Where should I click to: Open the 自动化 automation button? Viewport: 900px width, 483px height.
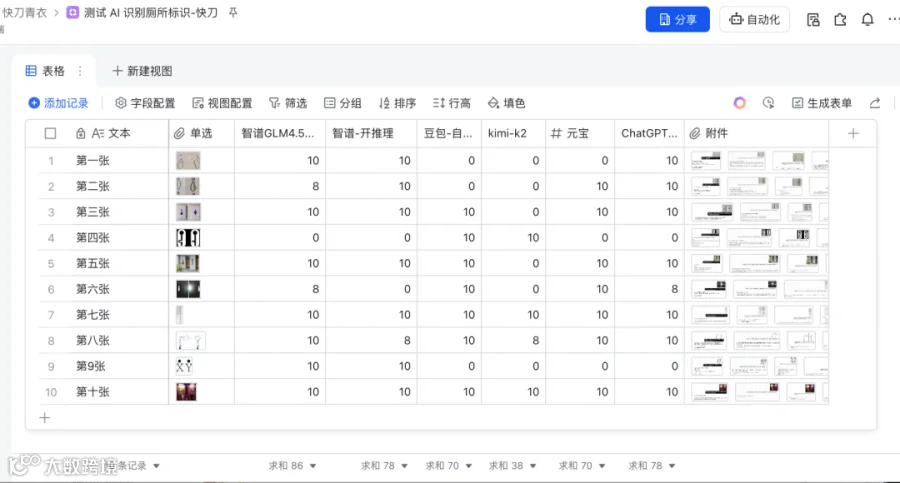(754, 20)
